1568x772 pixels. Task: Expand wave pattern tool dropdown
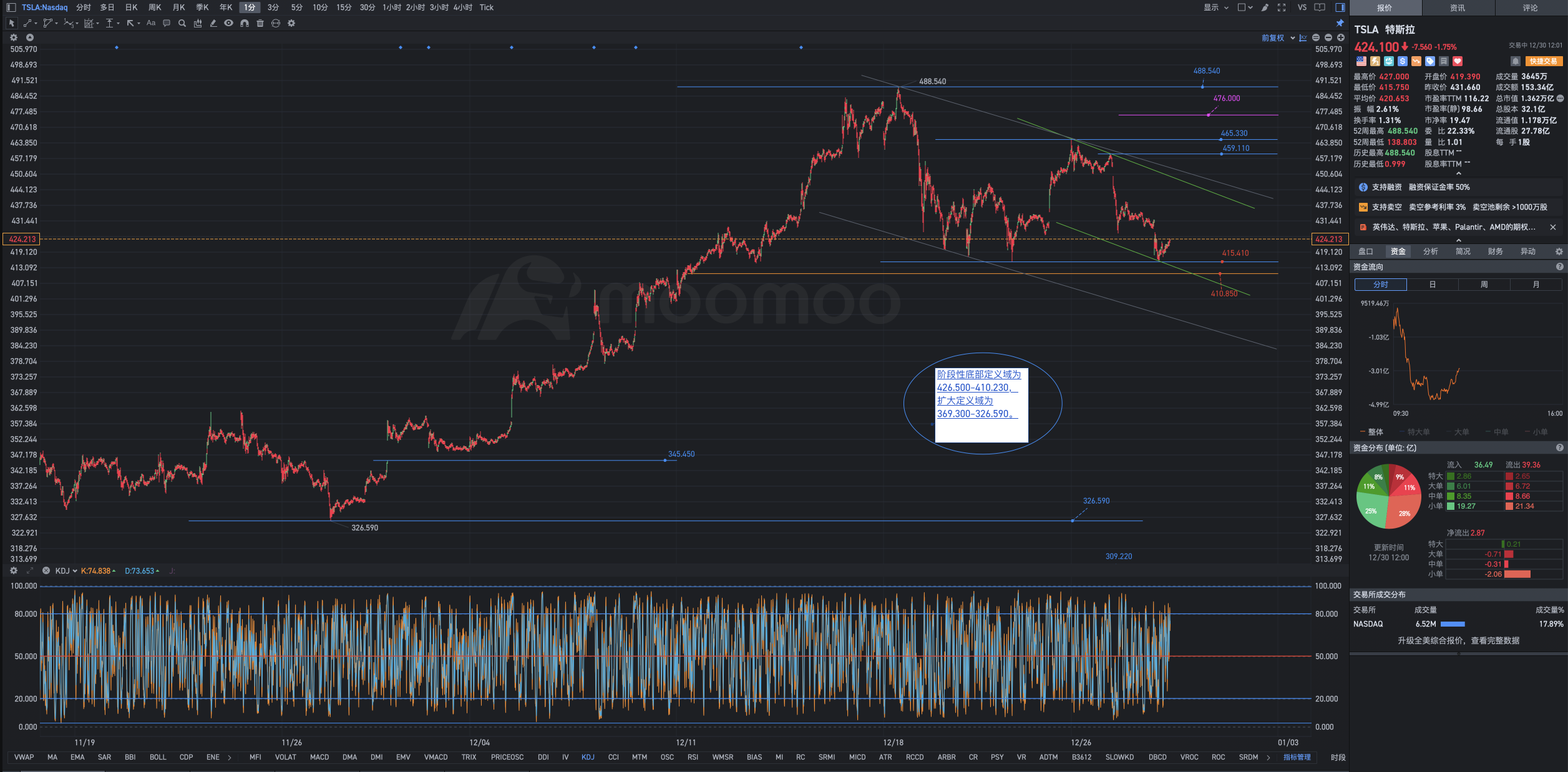tap(77, 24)
